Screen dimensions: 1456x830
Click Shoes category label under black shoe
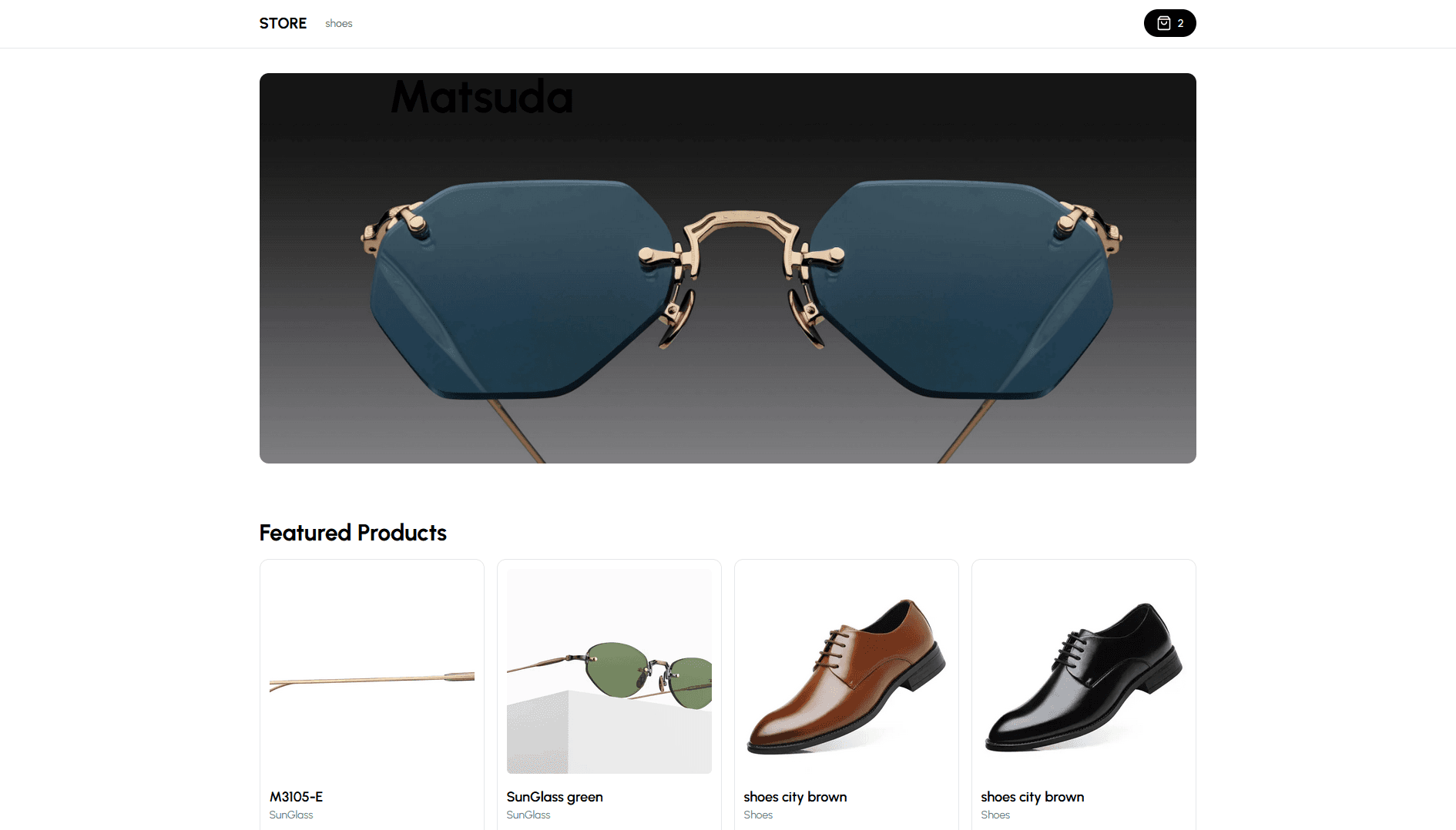tap(995, 815)
